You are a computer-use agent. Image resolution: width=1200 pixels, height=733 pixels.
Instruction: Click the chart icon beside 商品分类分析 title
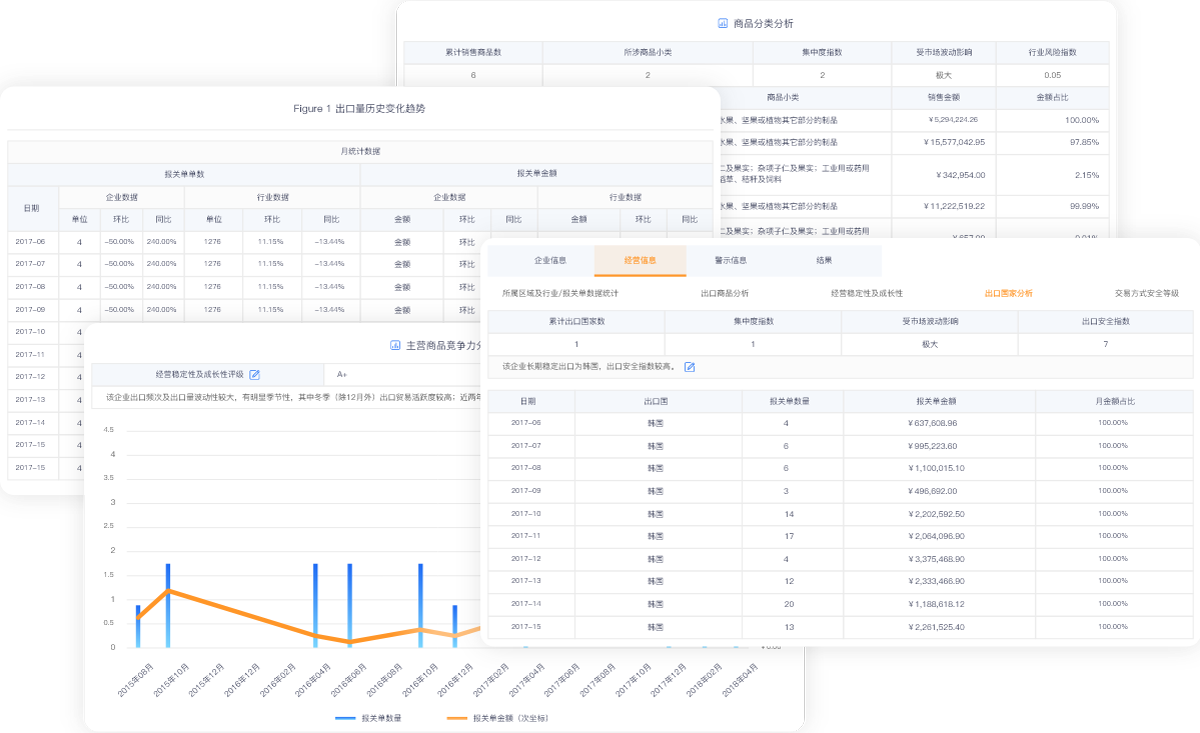click(723, 23)
